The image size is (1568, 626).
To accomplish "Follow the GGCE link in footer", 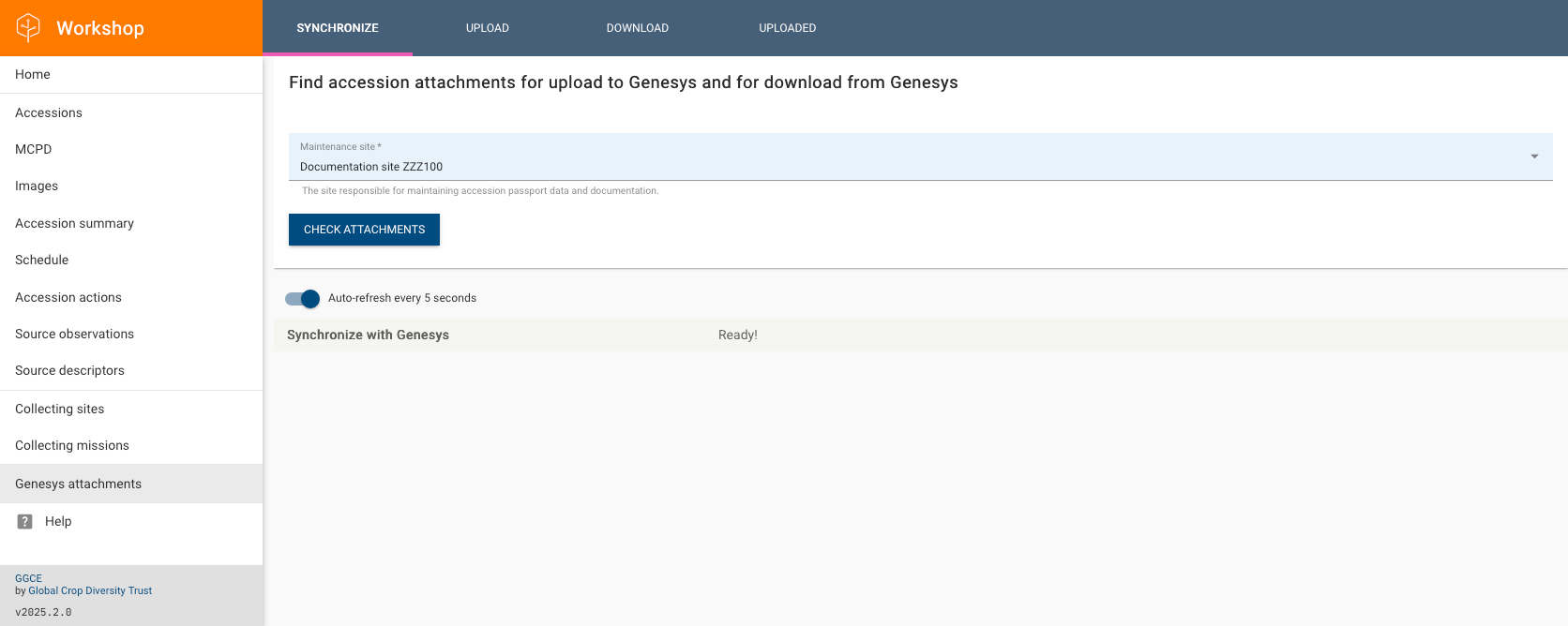I will click(x=28, y=578).
